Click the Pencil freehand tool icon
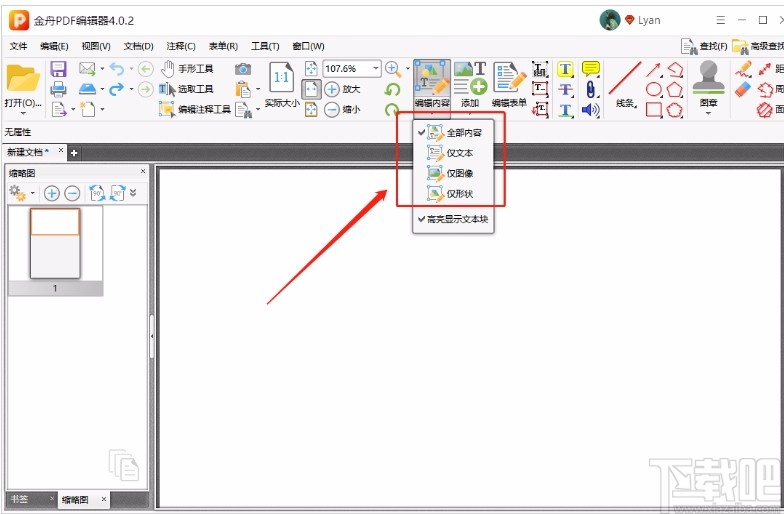The height and width of the screenshot is (514, 784). [x=744, y=69]
